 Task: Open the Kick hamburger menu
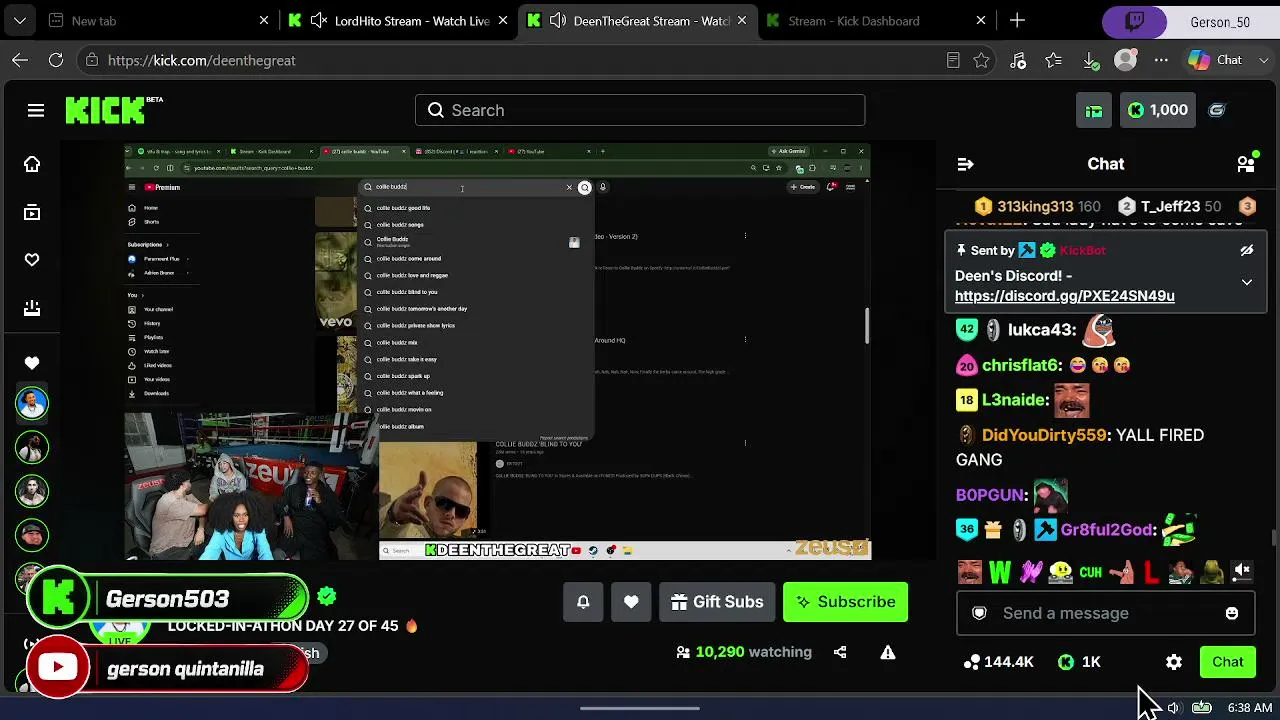36,110
